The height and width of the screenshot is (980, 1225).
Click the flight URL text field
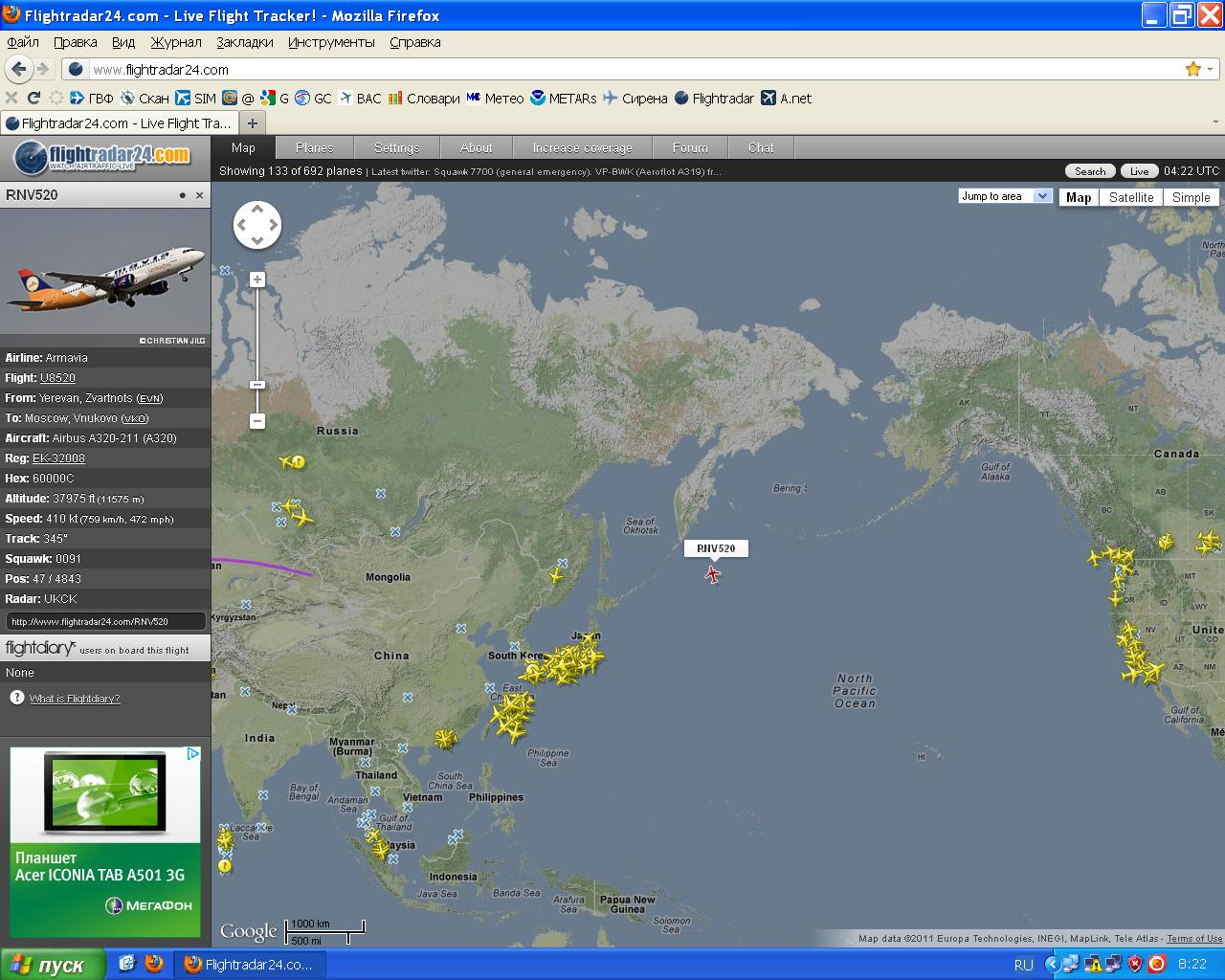105,621
